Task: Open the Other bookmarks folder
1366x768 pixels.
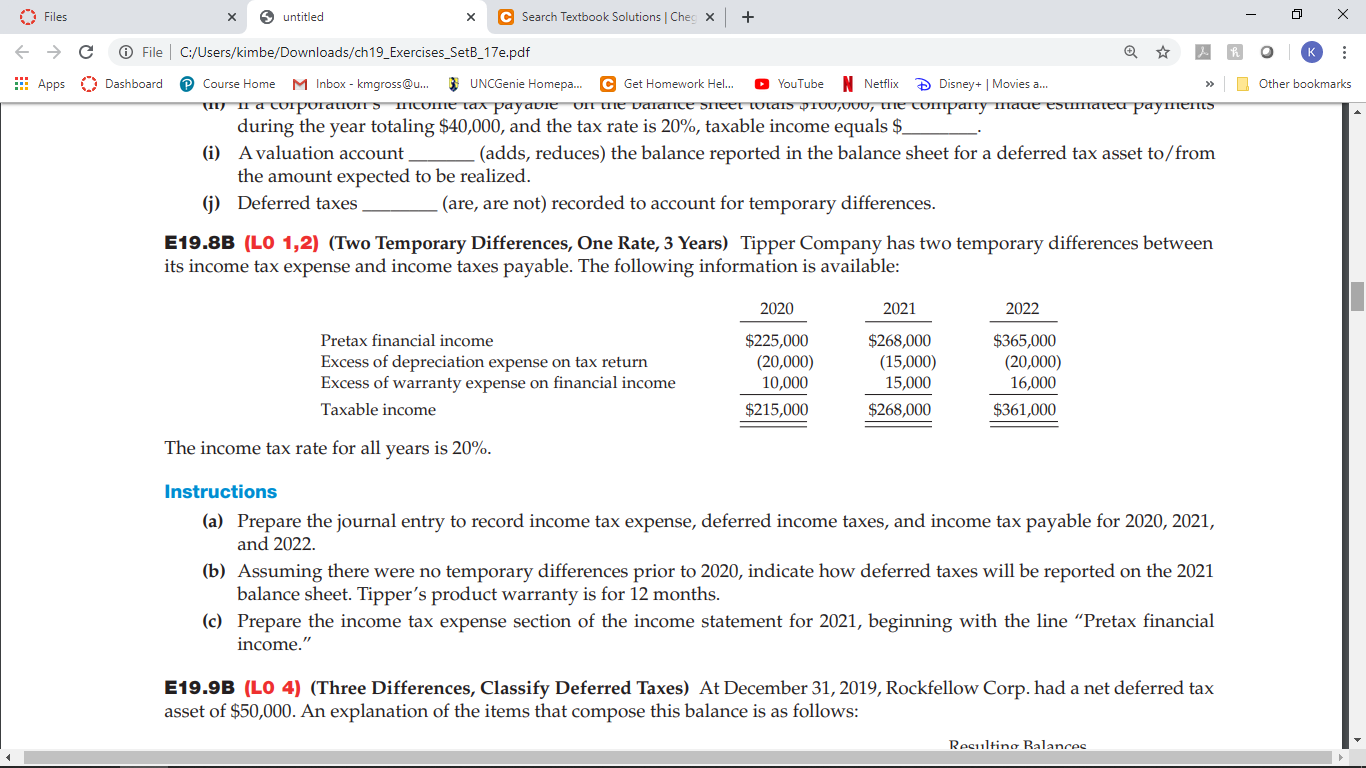Action: coord(1295,84)
